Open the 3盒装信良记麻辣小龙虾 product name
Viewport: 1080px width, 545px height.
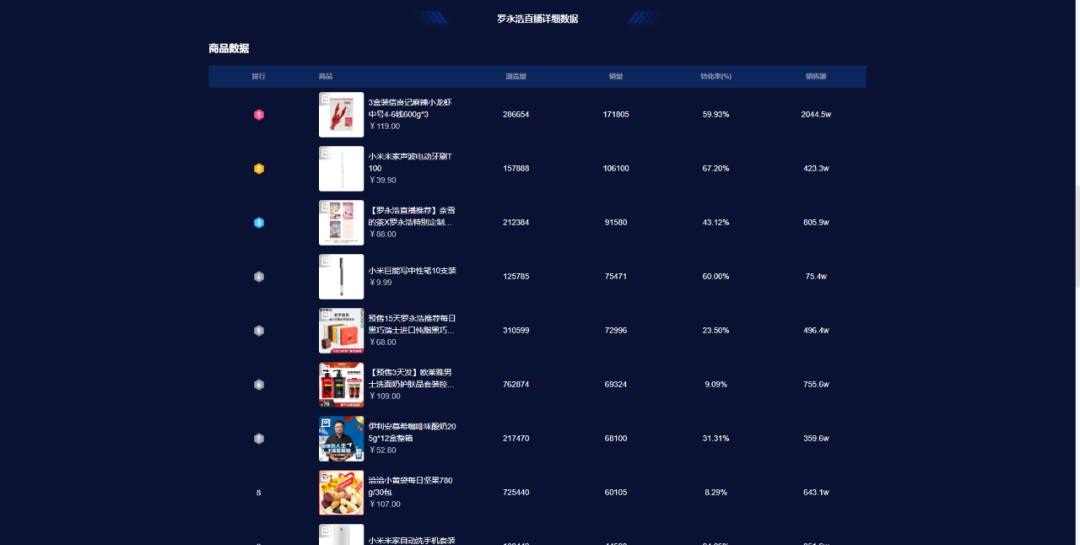410,108
